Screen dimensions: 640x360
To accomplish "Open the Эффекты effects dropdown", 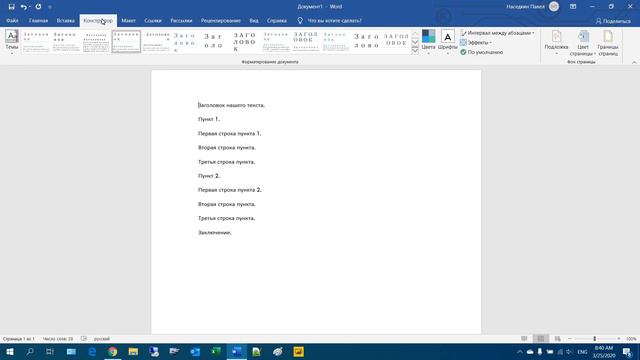I will click(476, 42).
